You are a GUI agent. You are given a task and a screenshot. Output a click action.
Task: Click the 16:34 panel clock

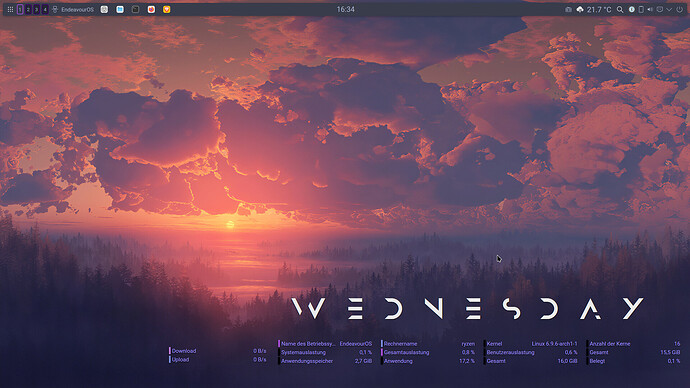pos(345,9)
